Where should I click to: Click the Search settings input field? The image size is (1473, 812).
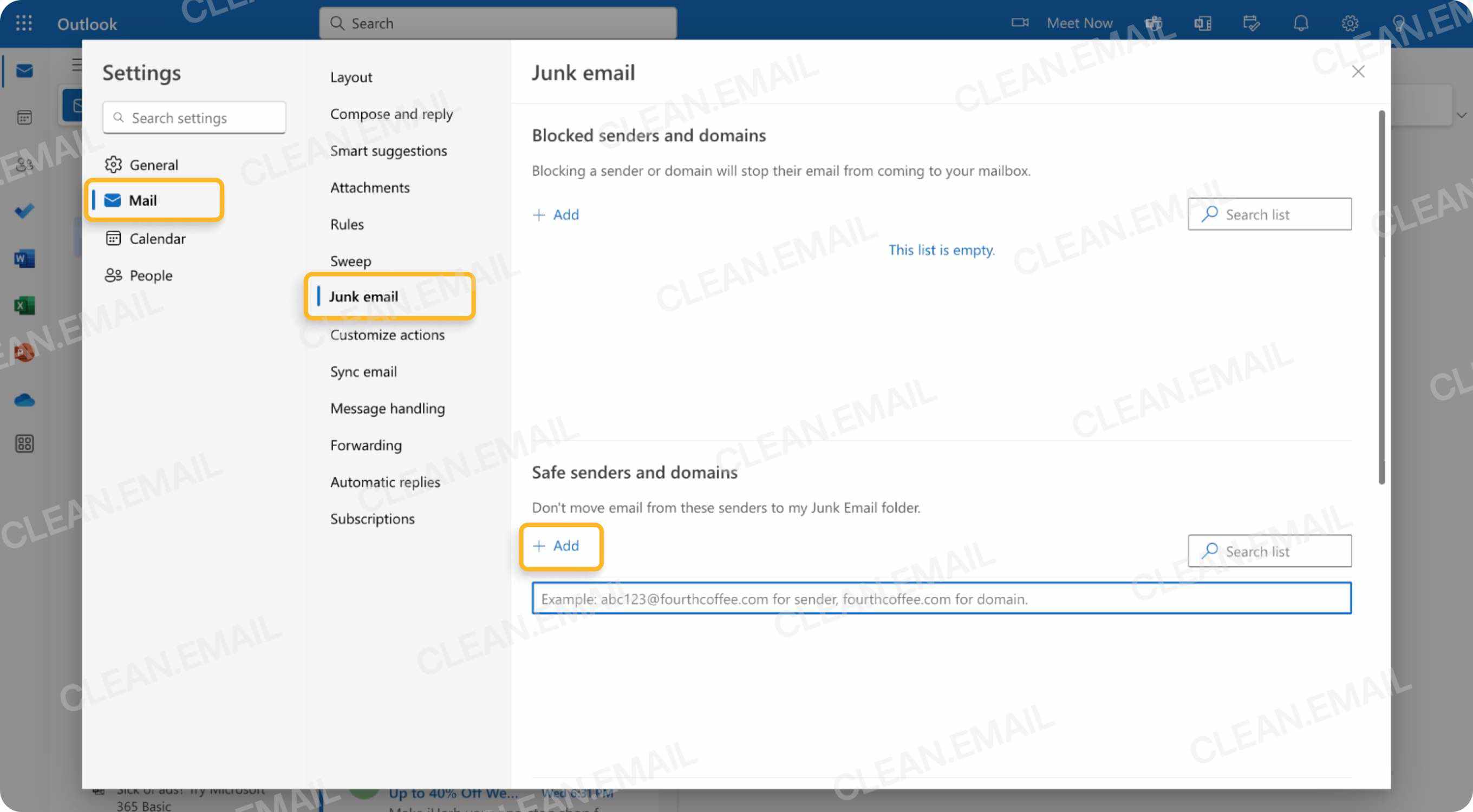click(x=194, y=117)
